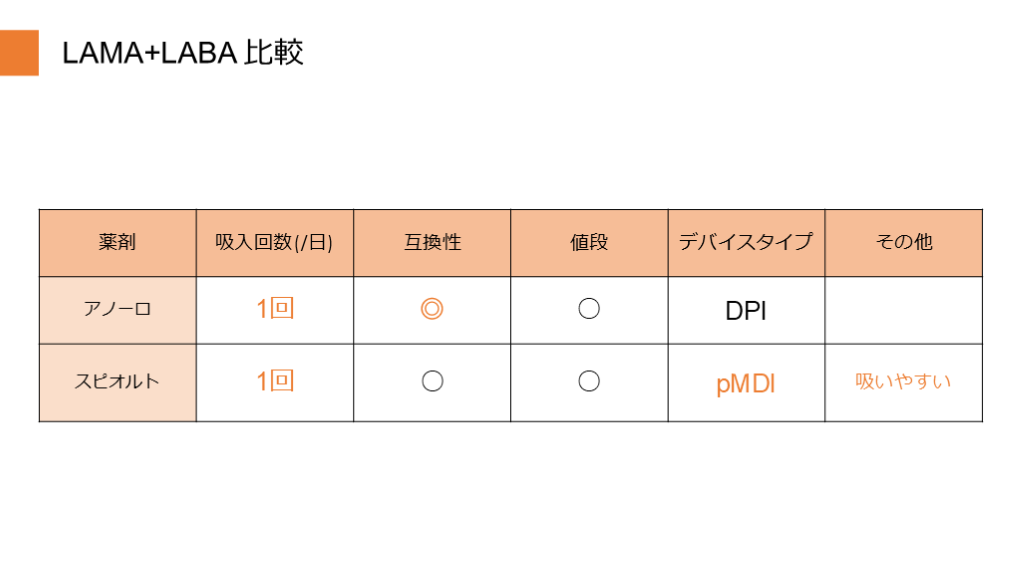Click the 互換性 column header

432,242
